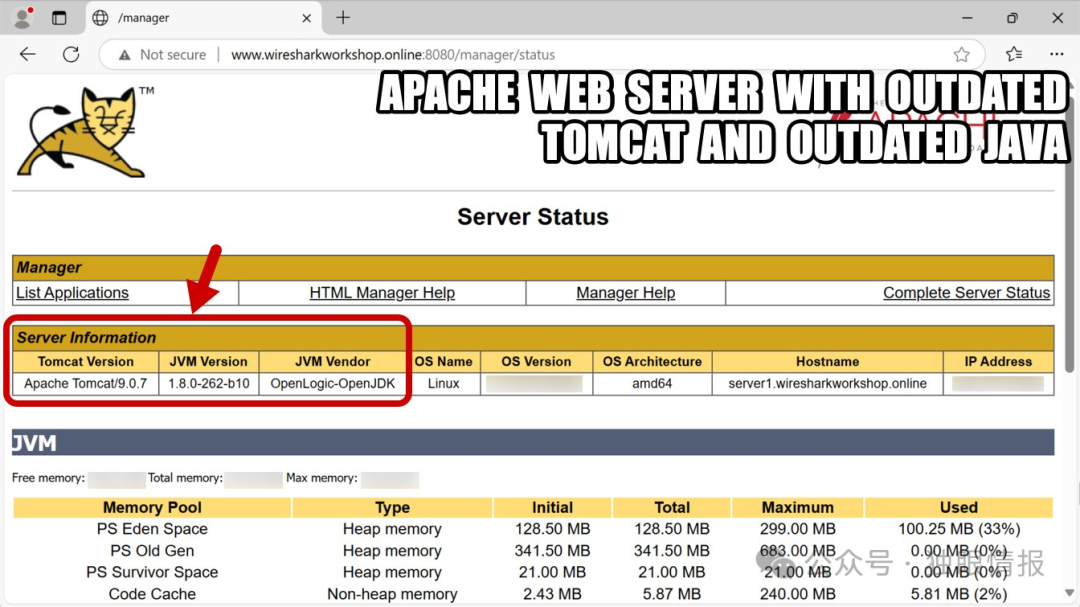Click the browser profile avatar icon
This screenshot has width=1080, height=607.
(x=23, y=18)
